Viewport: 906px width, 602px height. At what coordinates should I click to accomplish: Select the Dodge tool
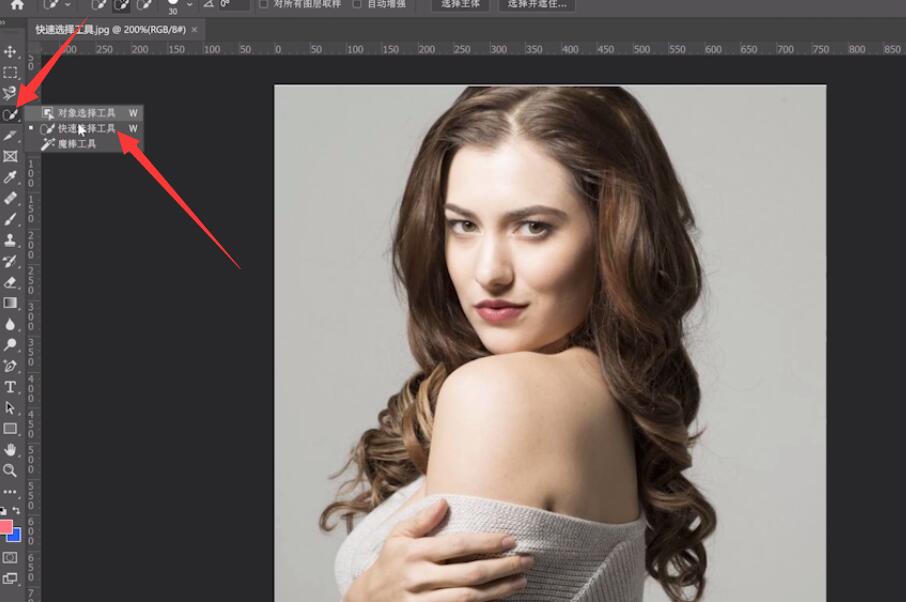10,345
